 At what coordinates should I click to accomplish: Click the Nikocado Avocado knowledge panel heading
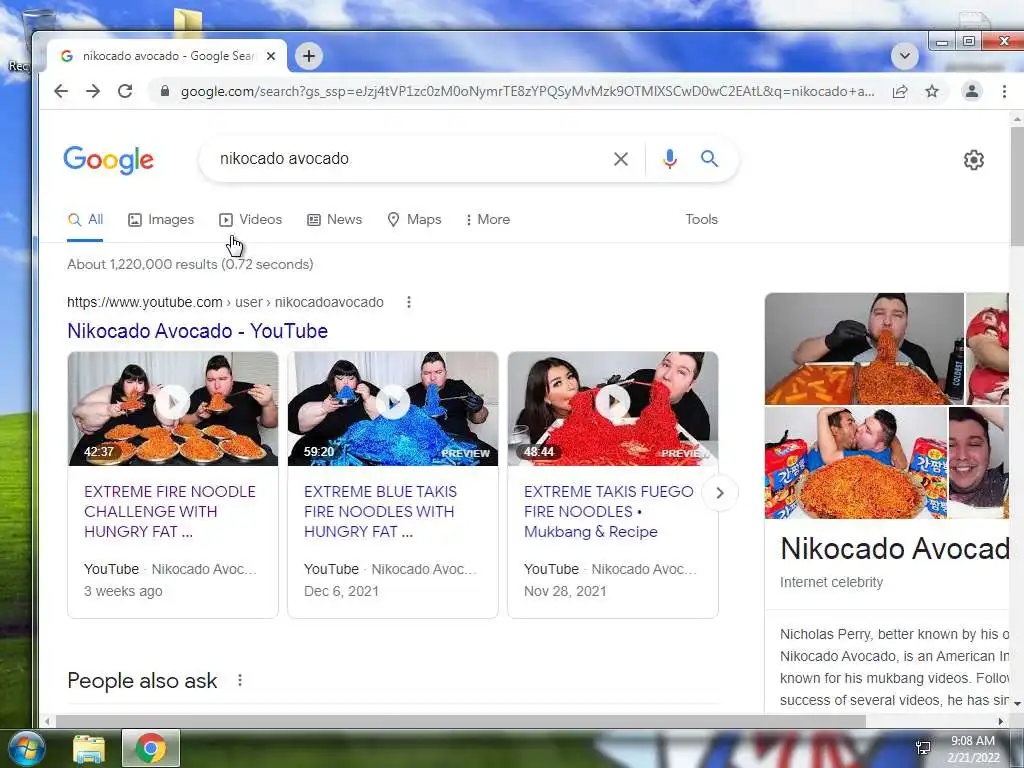[x=894, y=549]
